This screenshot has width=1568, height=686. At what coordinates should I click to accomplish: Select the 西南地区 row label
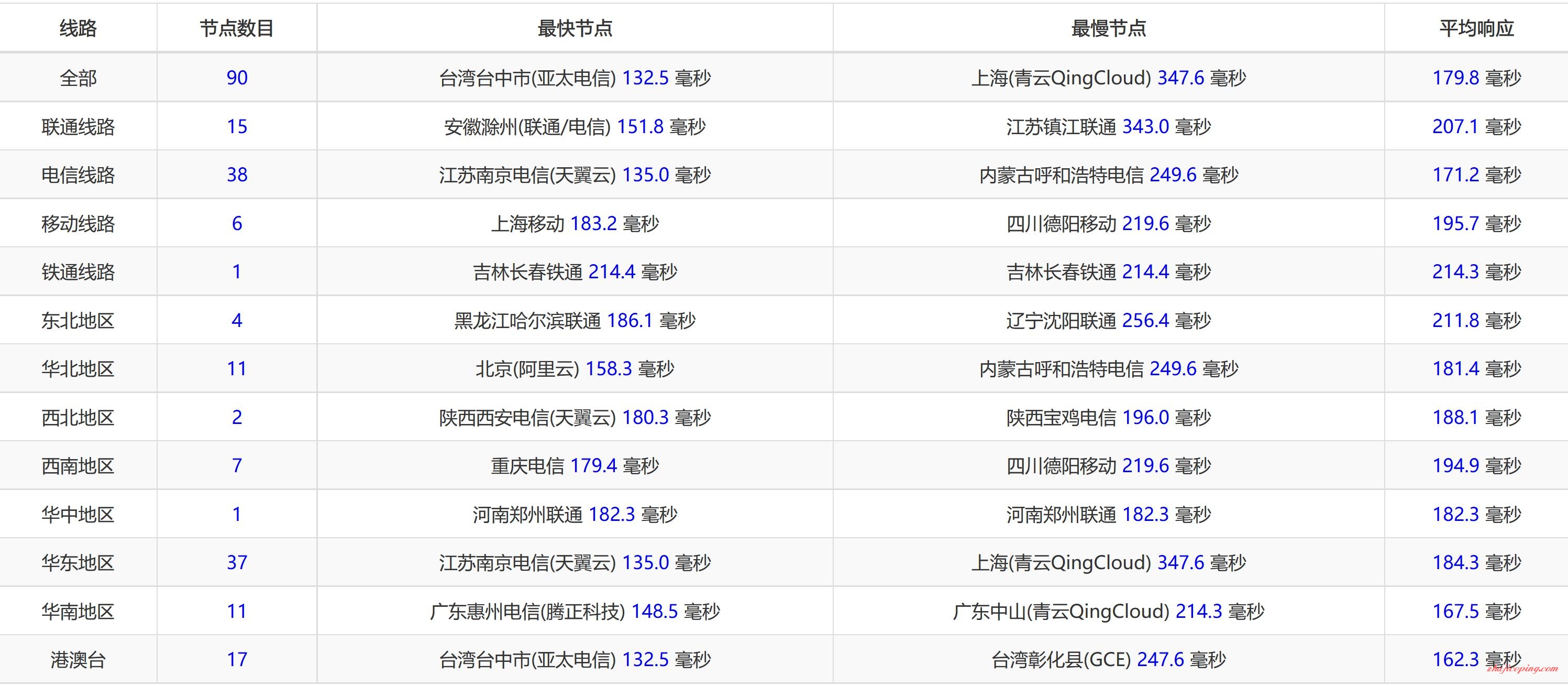coord(78,465)
